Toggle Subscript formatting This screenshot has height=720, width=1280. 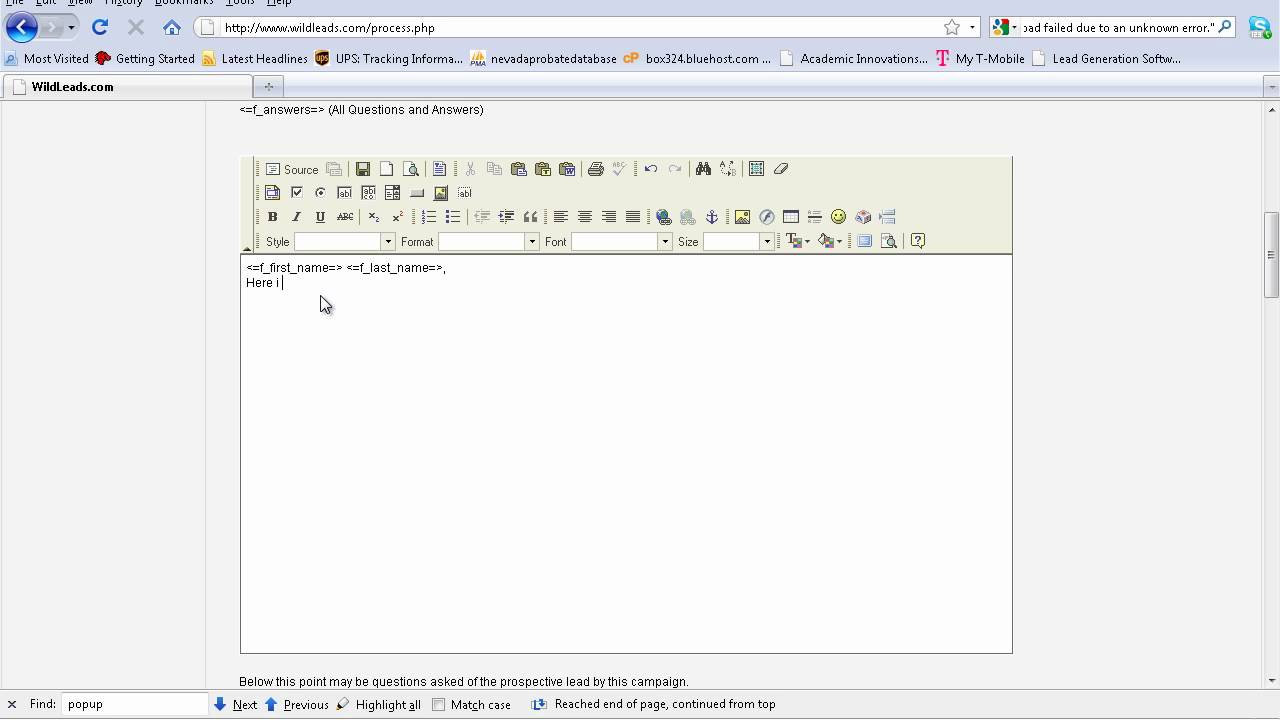pyautogui.click(x=373, y=217)
